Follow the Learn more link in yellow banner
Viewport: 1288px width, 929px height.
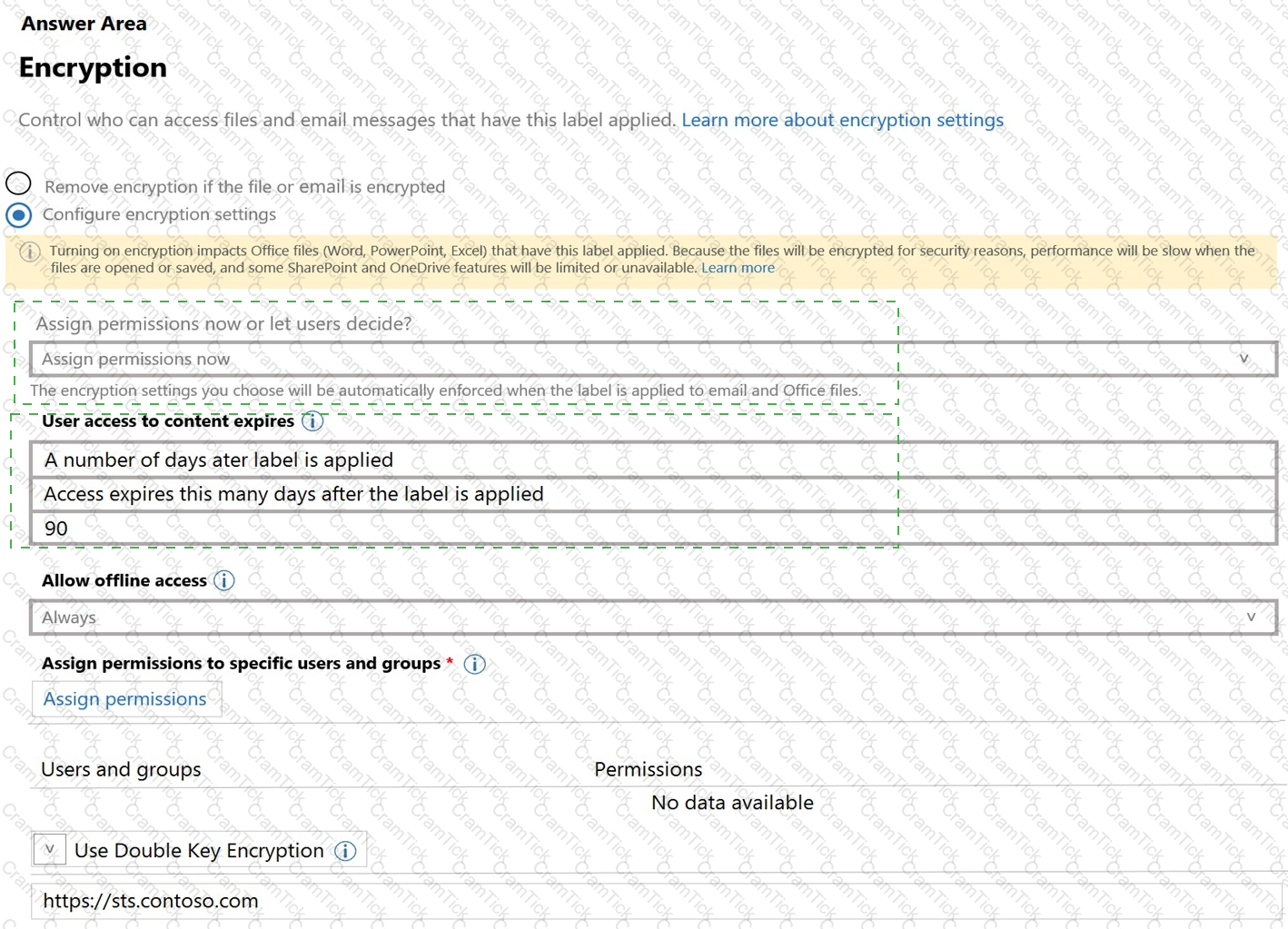coord(738,268)
